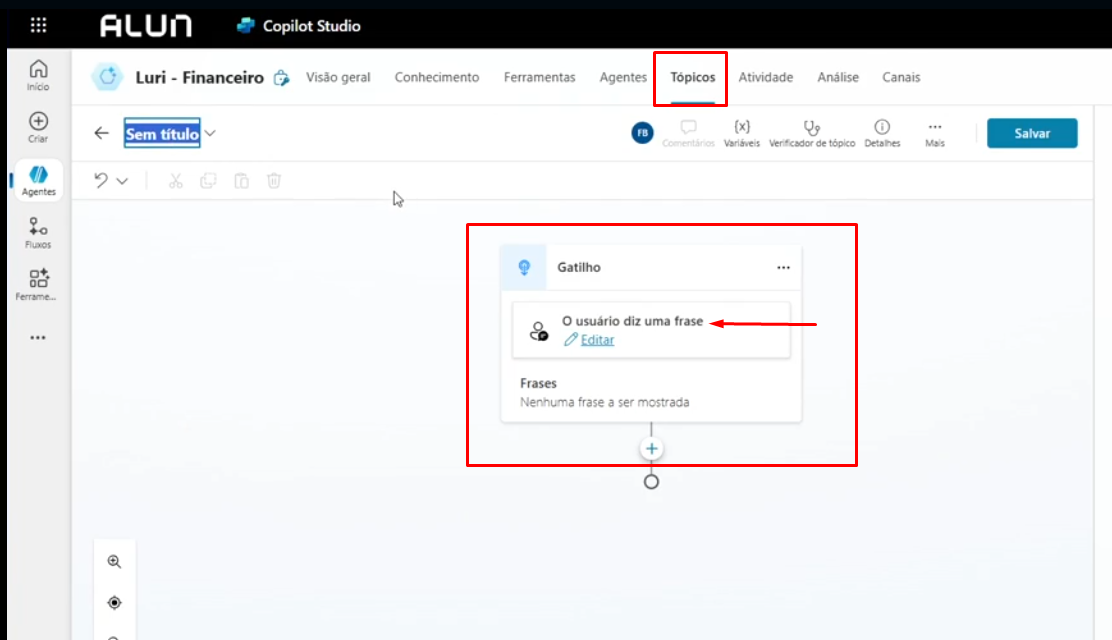Go back with the left arrow
This screenshot has height=640, width=1112.
tap(101, 133)
